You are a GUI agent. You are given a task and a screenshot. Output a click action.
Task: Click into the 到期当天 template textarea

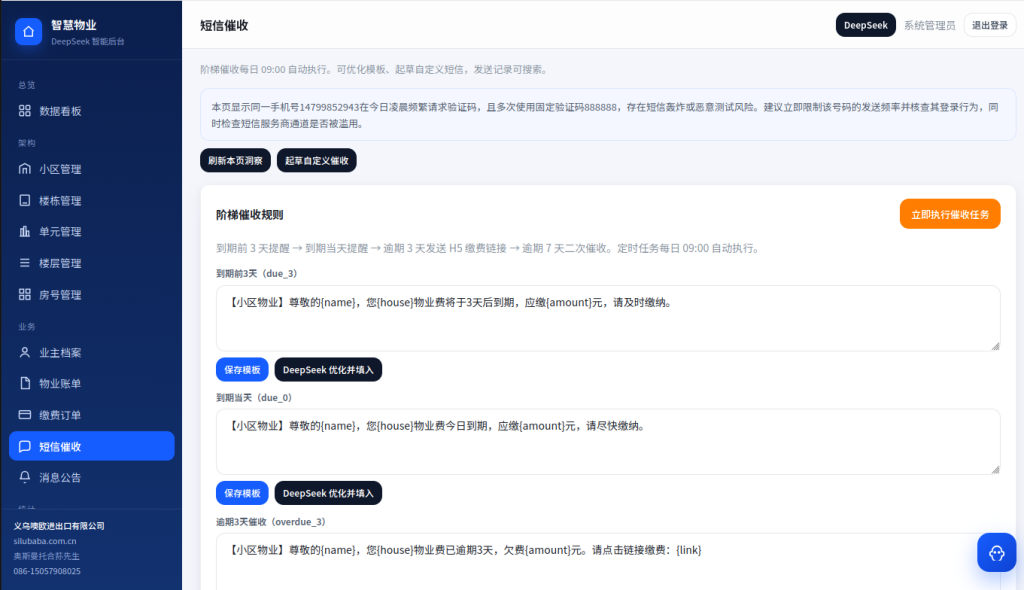click(608, 442)
